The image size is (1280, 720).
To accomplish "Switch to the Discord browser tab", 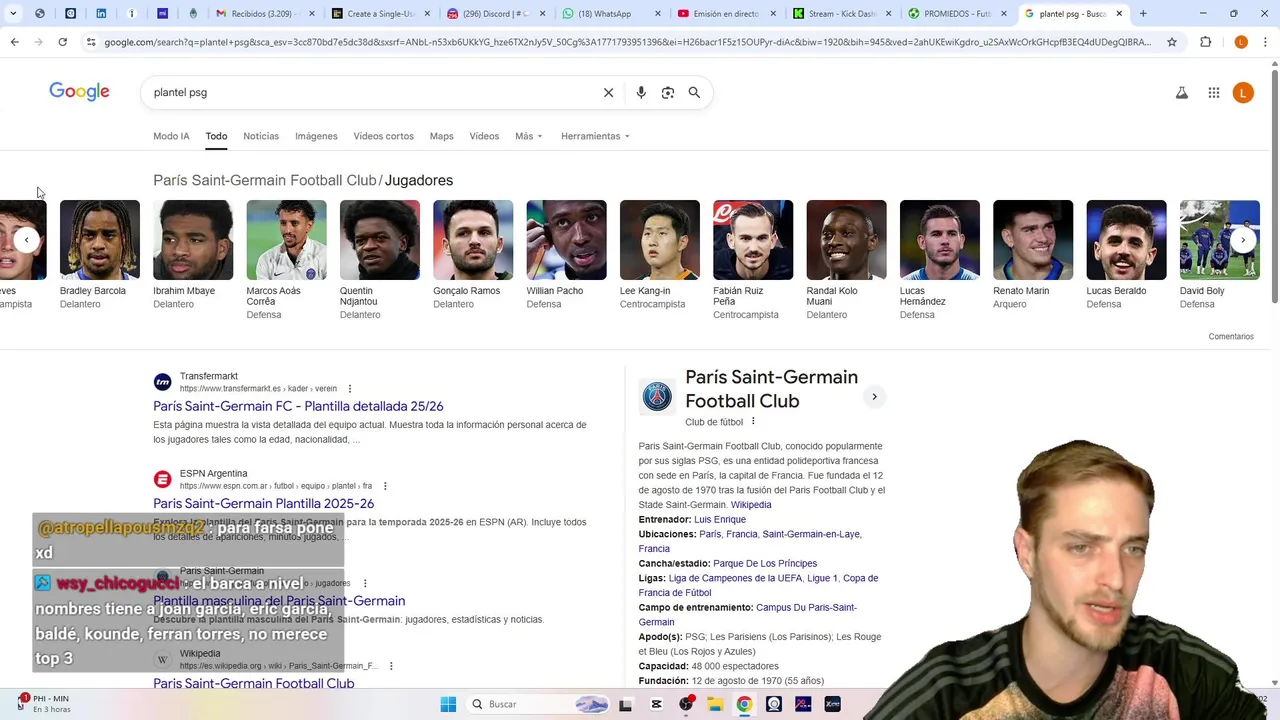I will [x=495, y=14].
